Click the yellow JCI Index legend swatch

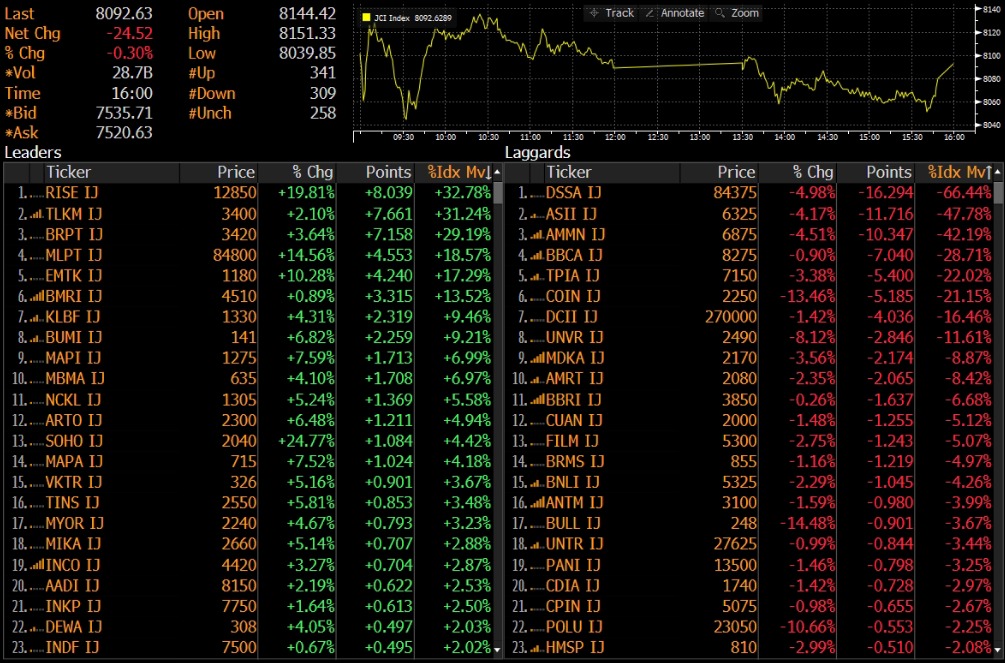coord(366,18)
